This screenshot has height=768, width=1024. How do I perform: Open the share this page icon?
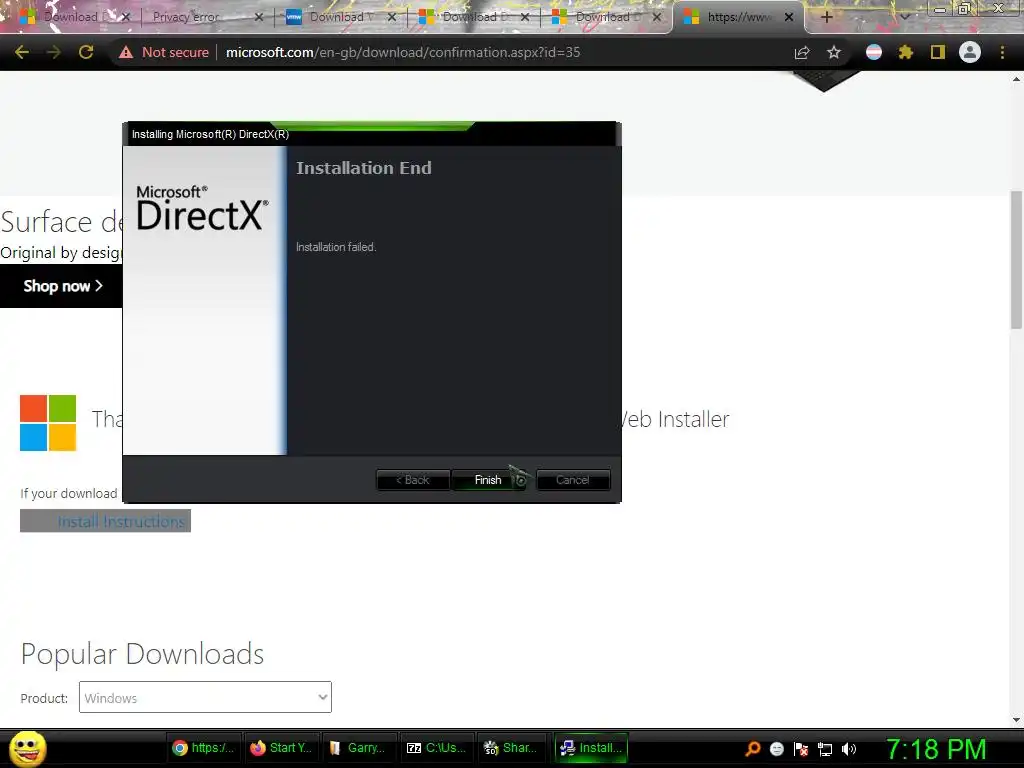click(802, 52)
